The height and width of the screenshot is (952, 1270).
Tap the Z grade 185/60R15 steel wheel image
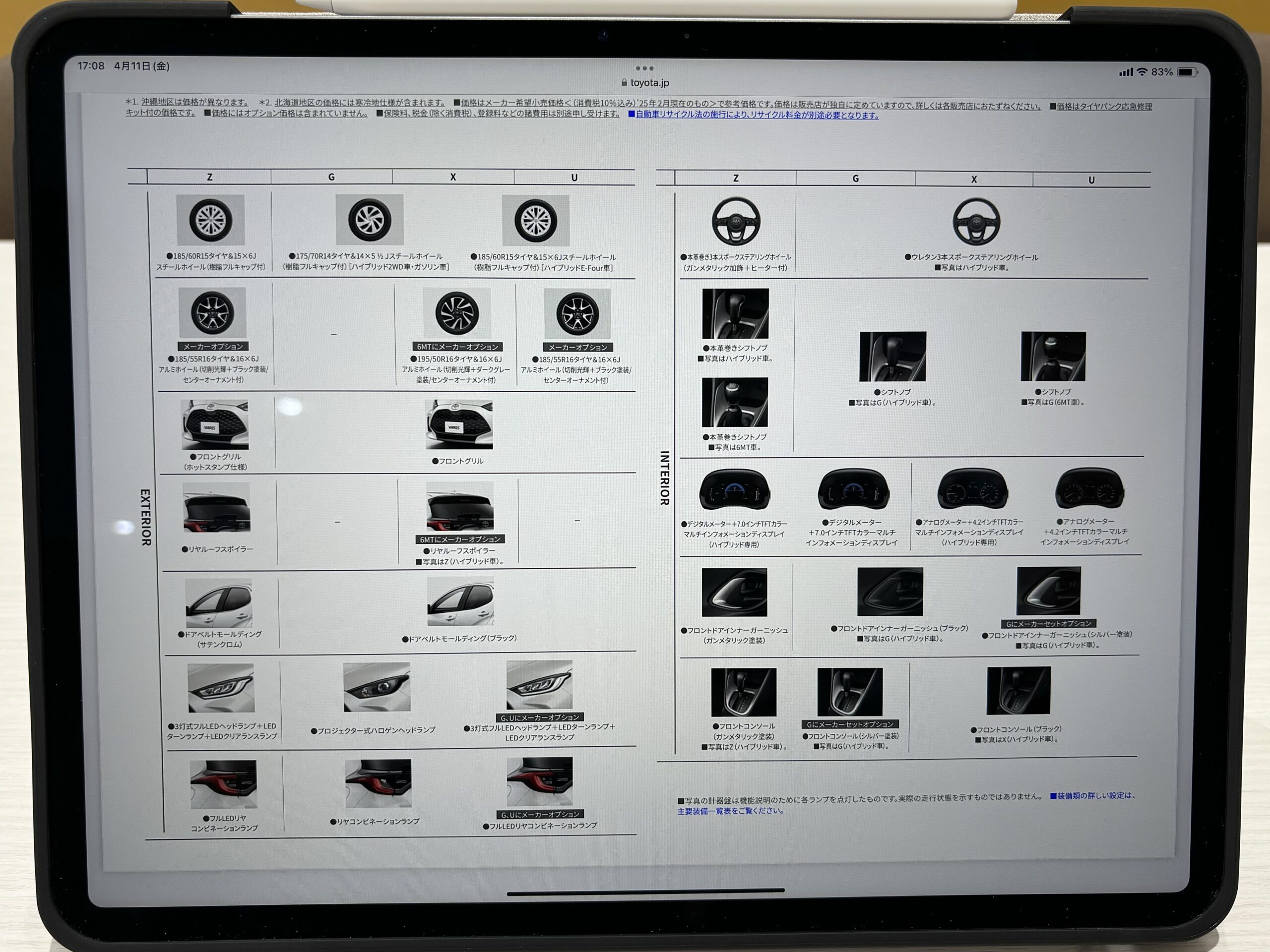[210, 220]
